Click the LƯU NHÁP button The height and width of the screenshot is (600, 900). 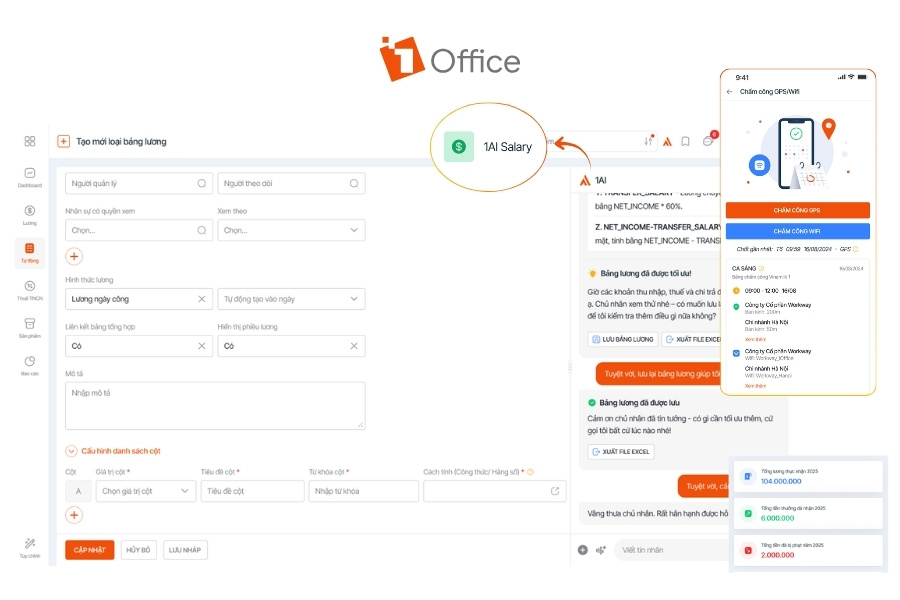pyautogui.click(x=185, y=549)
